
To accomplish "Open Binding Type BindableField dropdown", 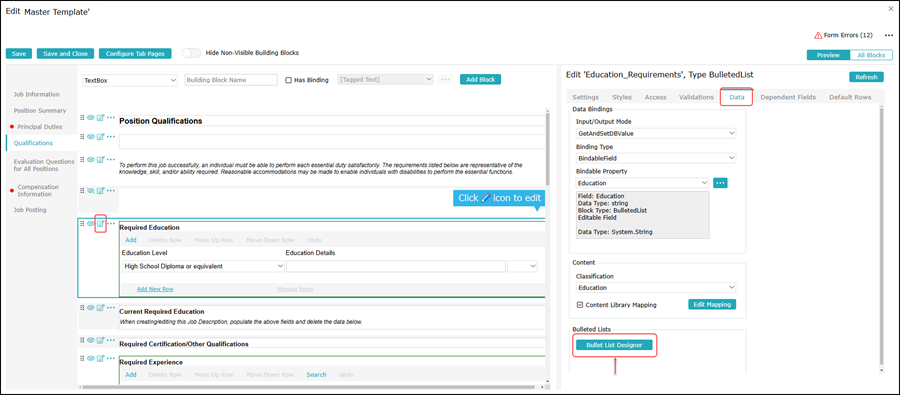I will (x=655, y=157).
